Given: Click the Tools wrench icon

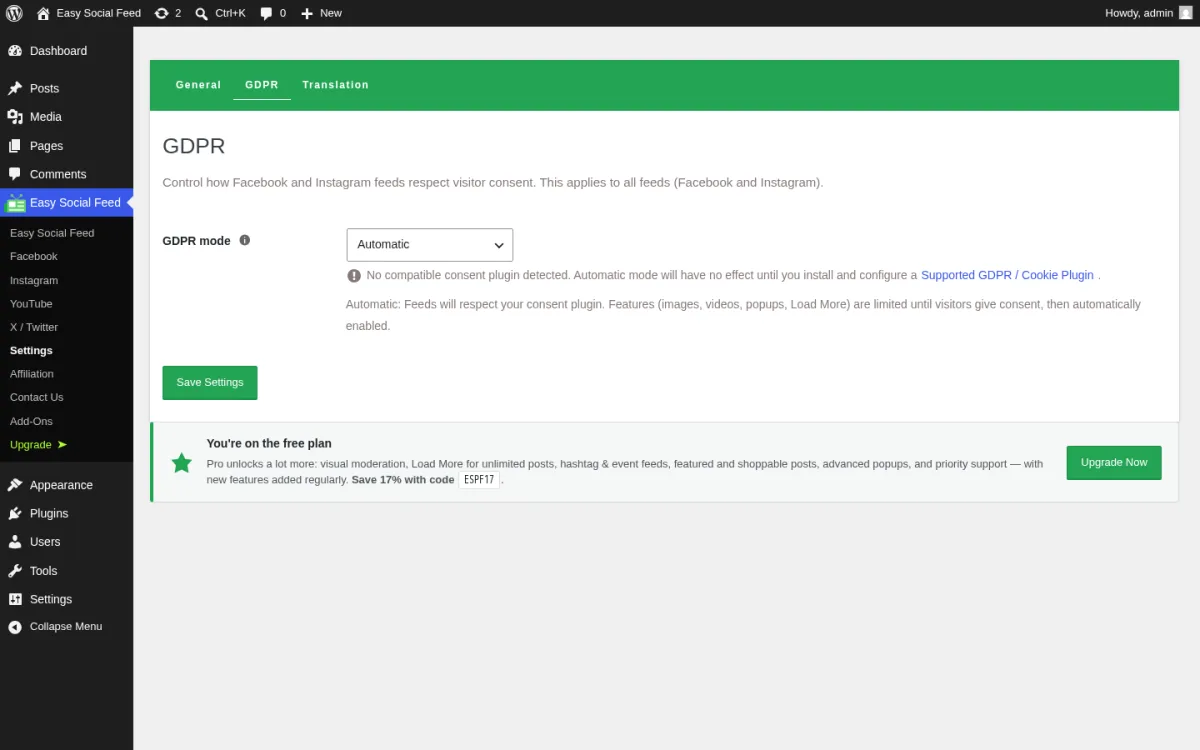Looking at the screenshot, I should tap(15, 571).
